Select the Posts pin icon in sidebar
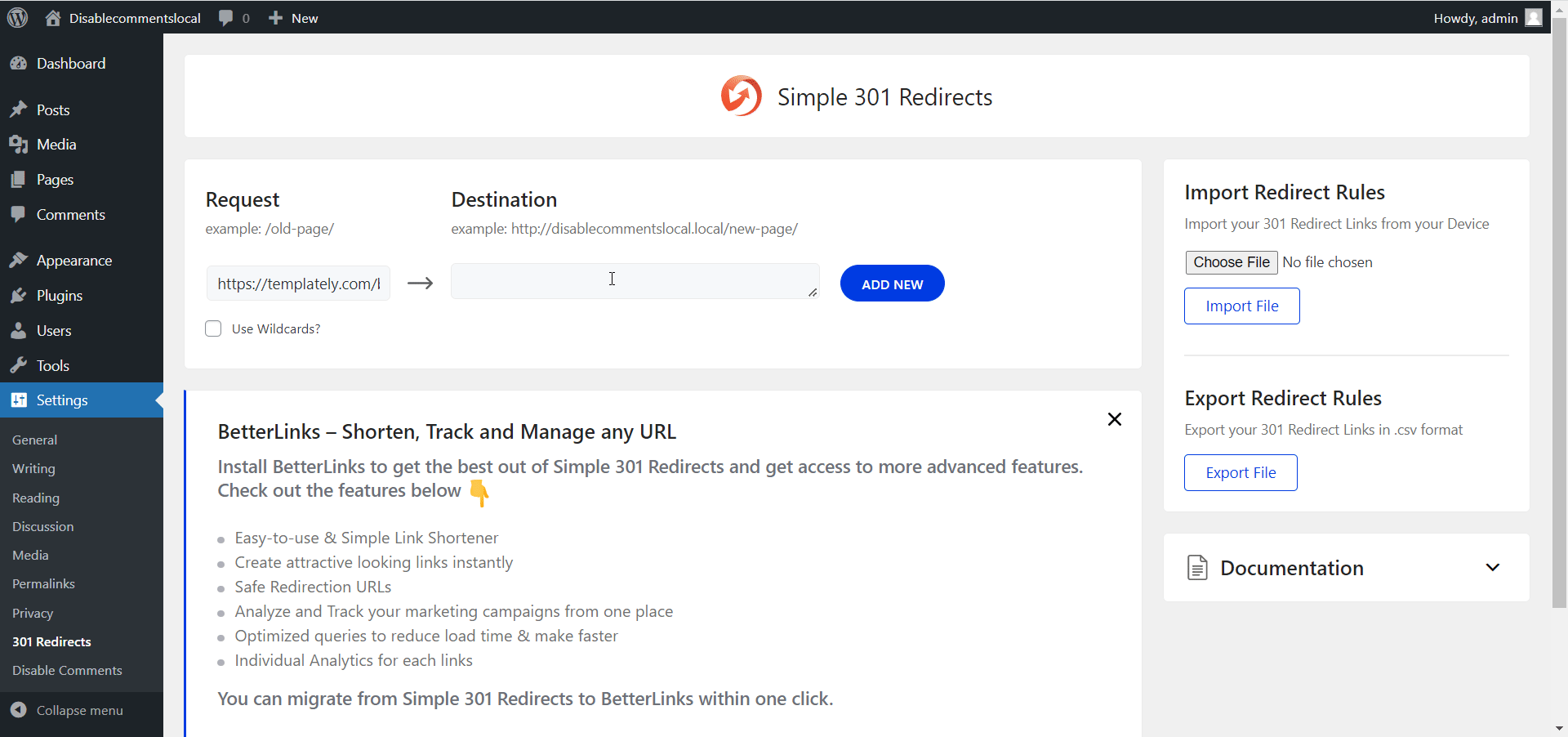The image size is (1568, 737). (x=19, y=109)
